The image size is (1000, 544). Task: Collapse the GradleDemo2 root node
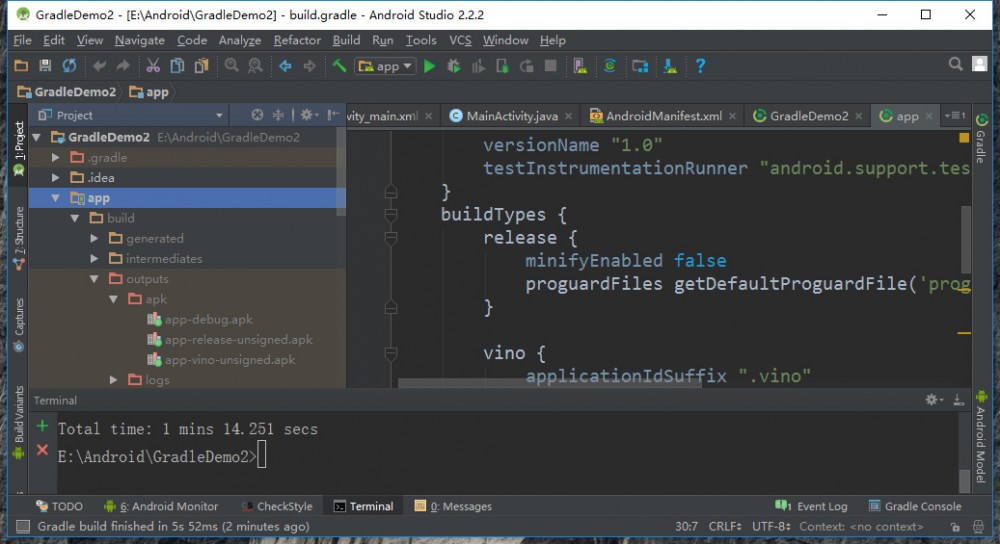[x=37, y=137]
